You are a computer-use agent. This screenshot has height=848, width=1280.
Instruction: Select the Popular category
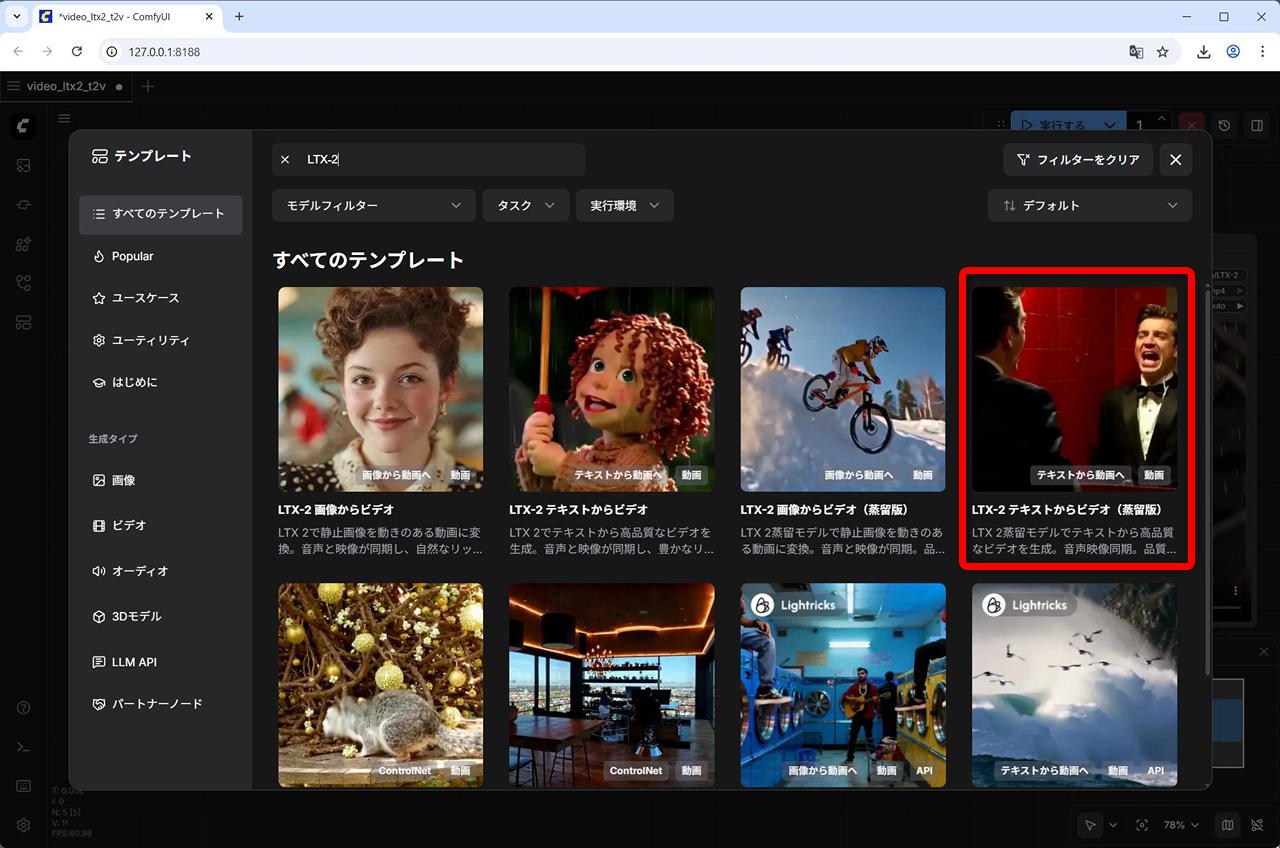pos(132,256)
